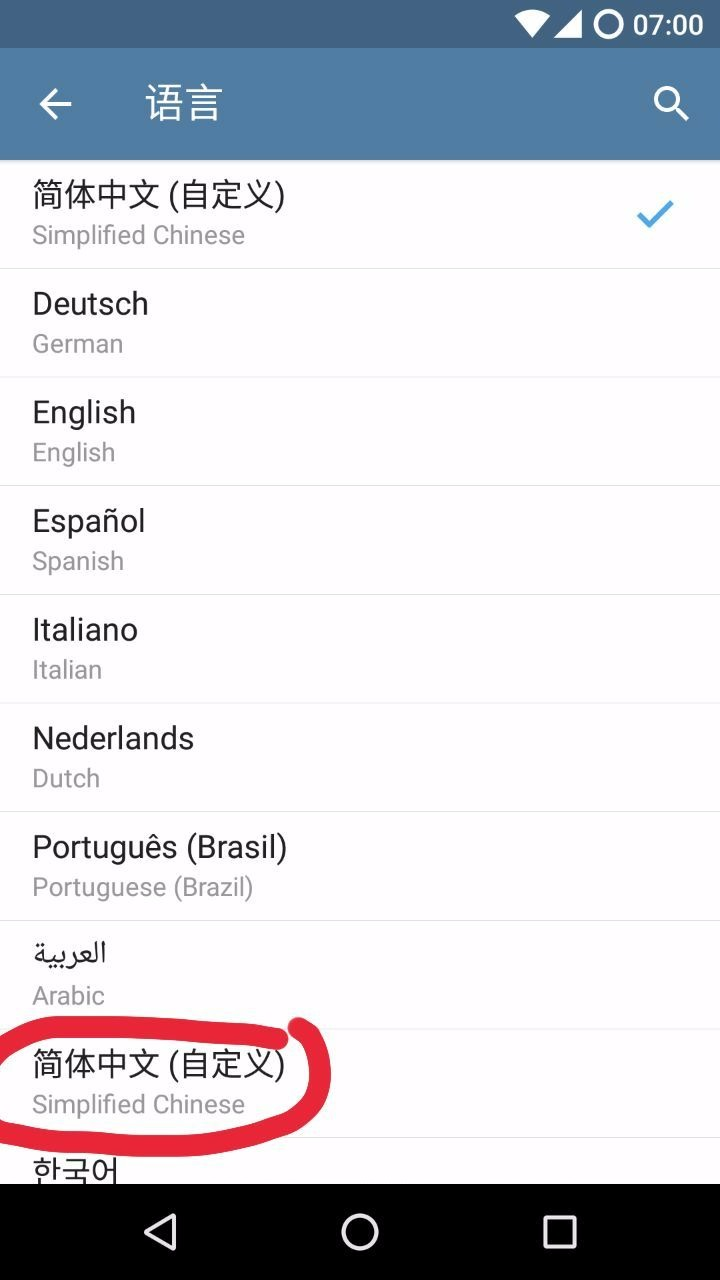Image resolution: width=720 pixels, height=1280 pixels.
Task: Select English as the language
Action: tap(360, 432)
